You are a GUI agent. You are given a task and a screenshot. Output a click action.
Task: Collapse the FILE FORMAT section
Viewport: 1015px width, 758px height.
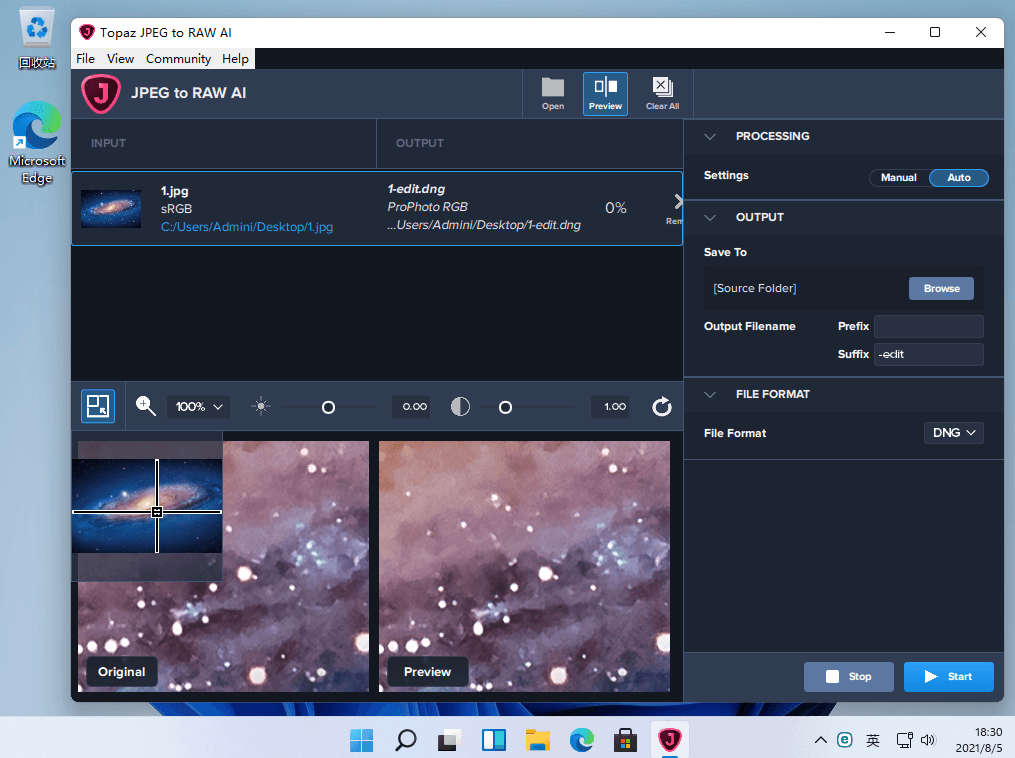pos(710,394)
